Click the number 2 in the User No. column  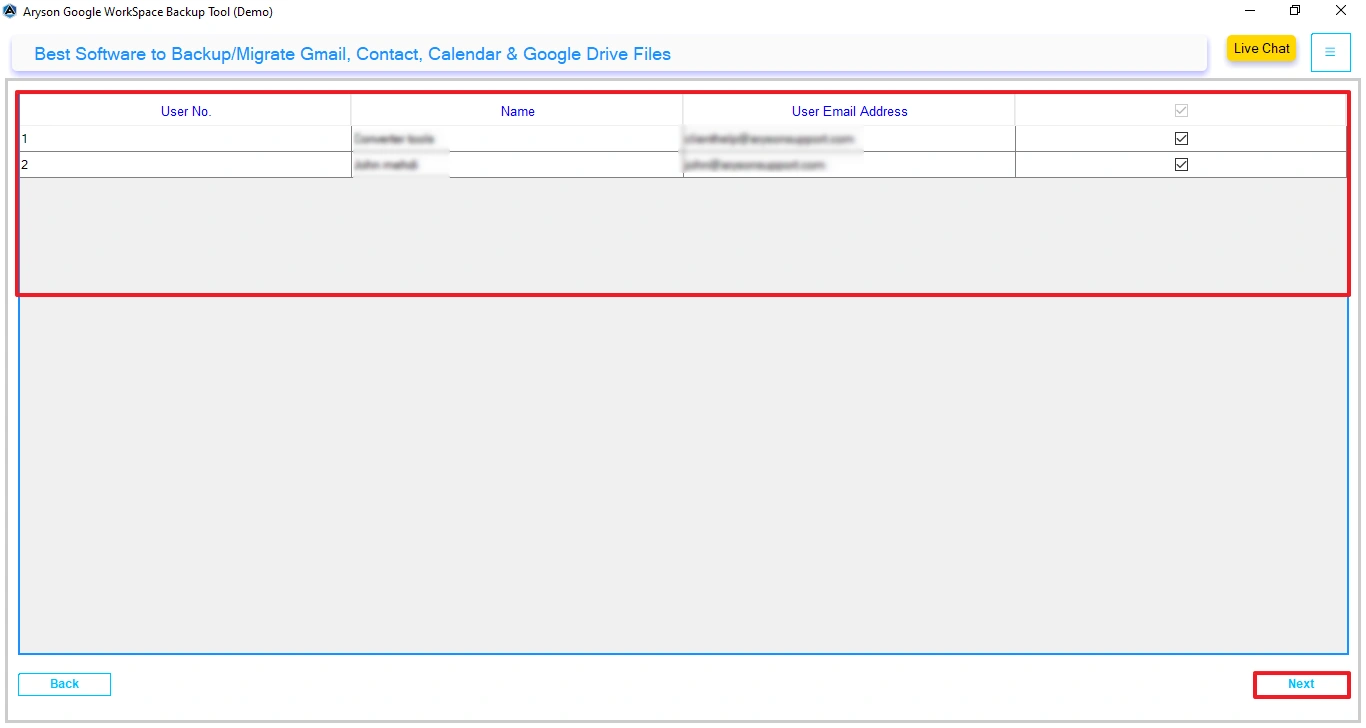coord(24,164)
